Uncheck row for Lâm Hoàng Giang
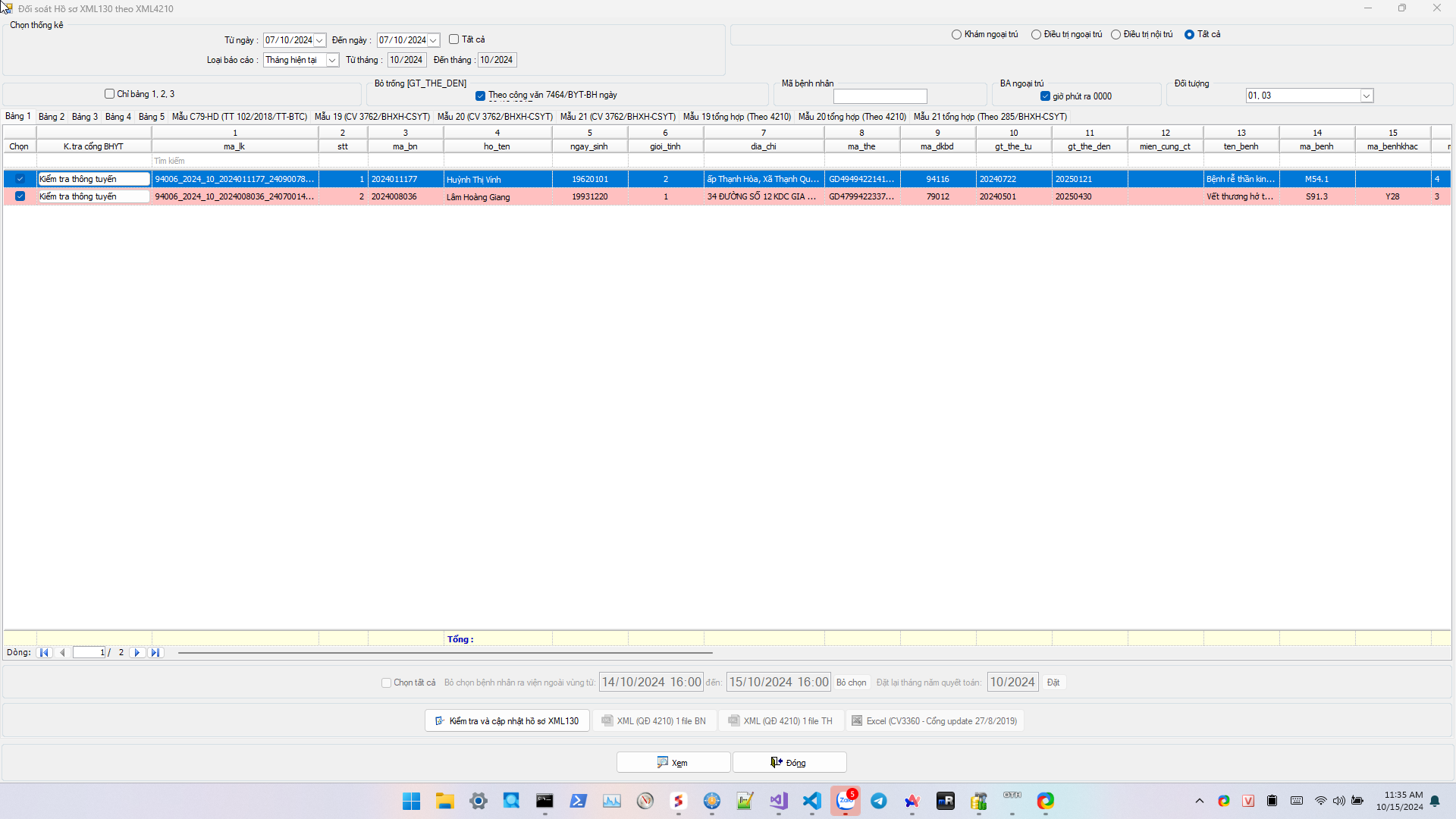This screenshot has width=1456, height=819. [x=20, y=196]
